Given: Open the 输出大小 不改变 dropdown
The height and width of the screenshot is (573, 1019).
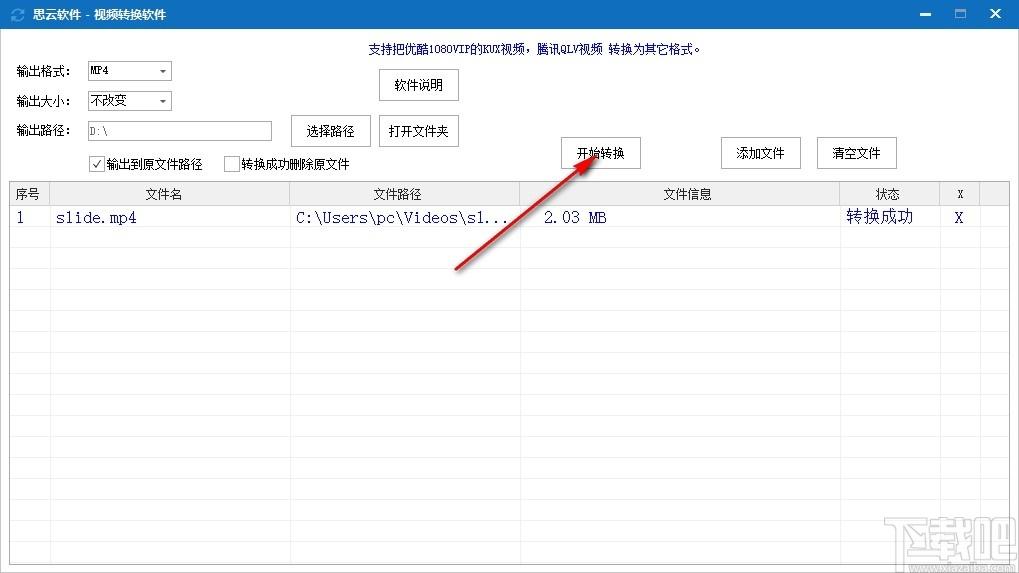Looking at the screenshot, I should pyautogui.click(x=129, y=101).
